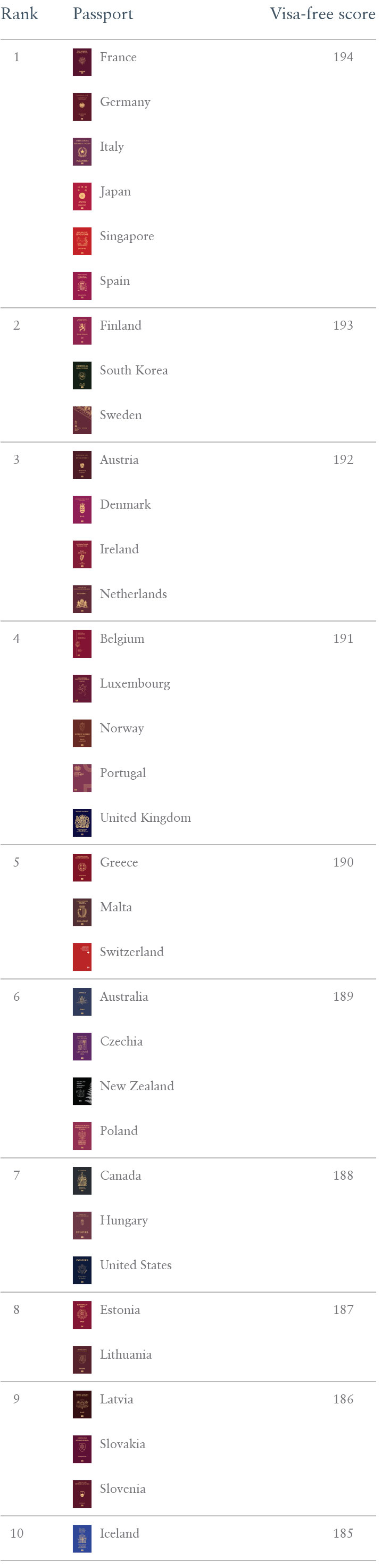Select the visa-free score 194

(x=343, y=57)
